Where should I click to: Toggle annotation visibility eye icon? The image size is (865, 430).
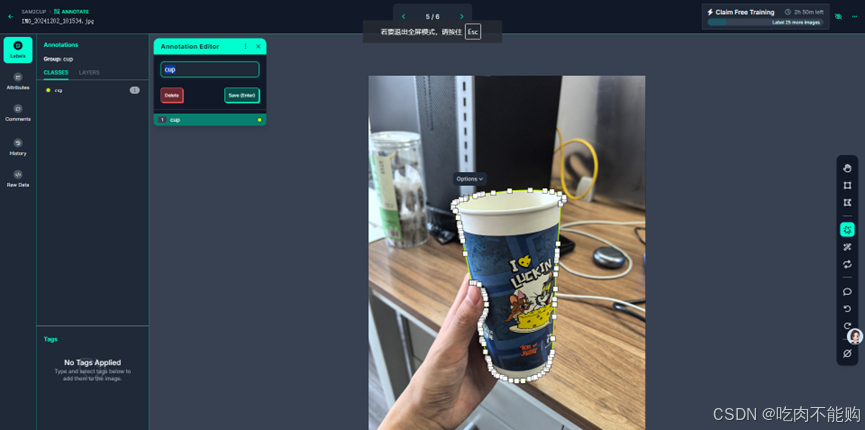[x=839, y=17]
